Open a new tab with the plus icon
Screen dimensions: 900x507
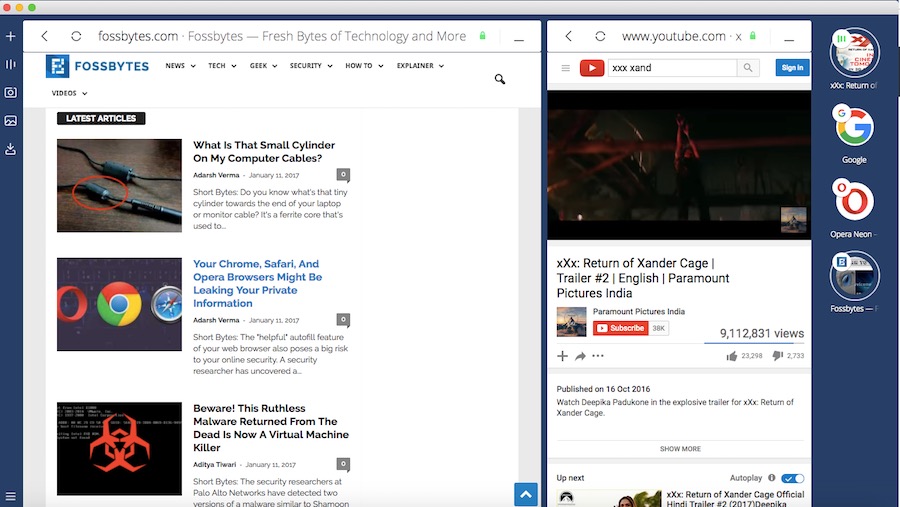(10, 36)
